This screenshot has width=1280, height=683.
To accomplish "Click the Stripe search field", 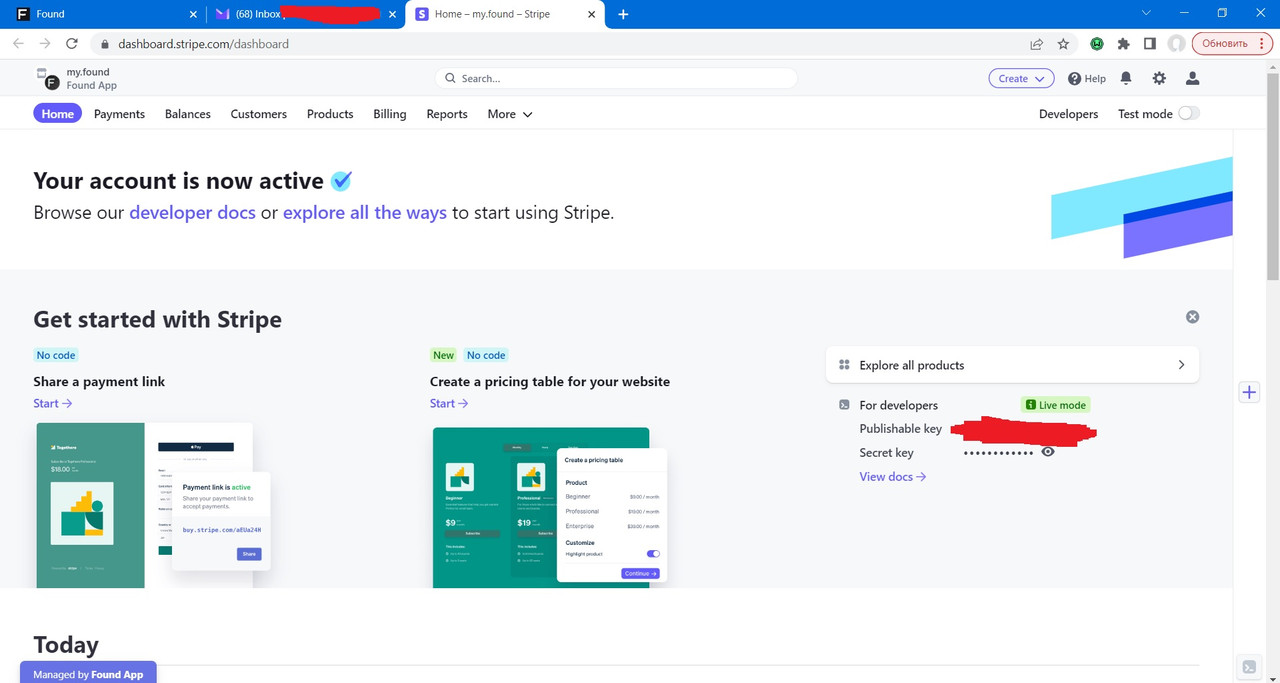I will coord(616,78).
